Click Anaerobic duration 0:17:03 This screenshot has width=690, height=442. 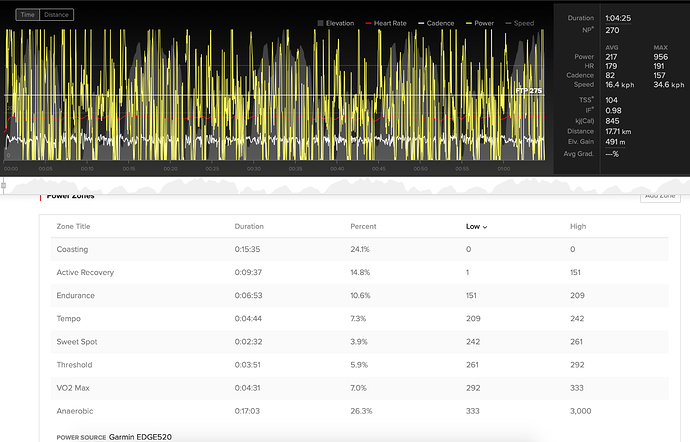click(x=247, y=411)
